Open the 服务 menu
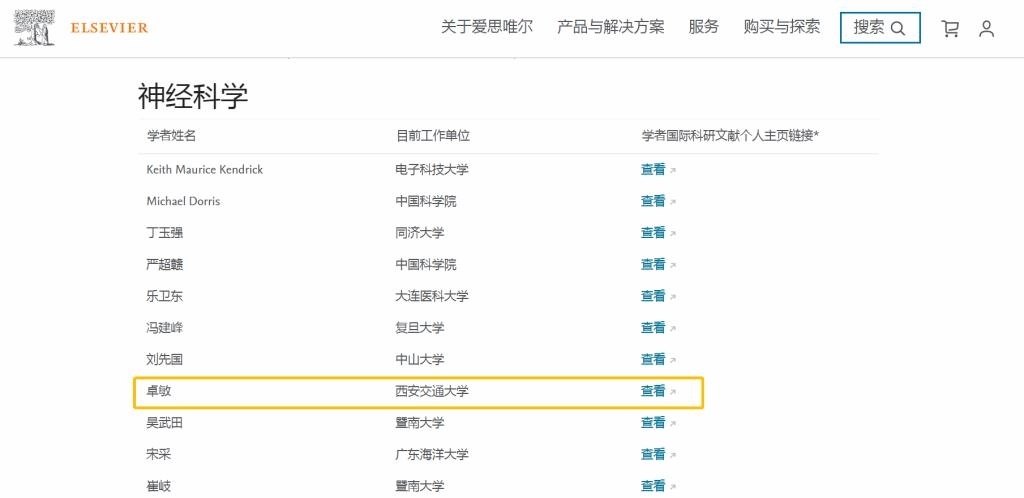Image resolution: width=1024 pixels, height=498 pixels. point(703,27)
